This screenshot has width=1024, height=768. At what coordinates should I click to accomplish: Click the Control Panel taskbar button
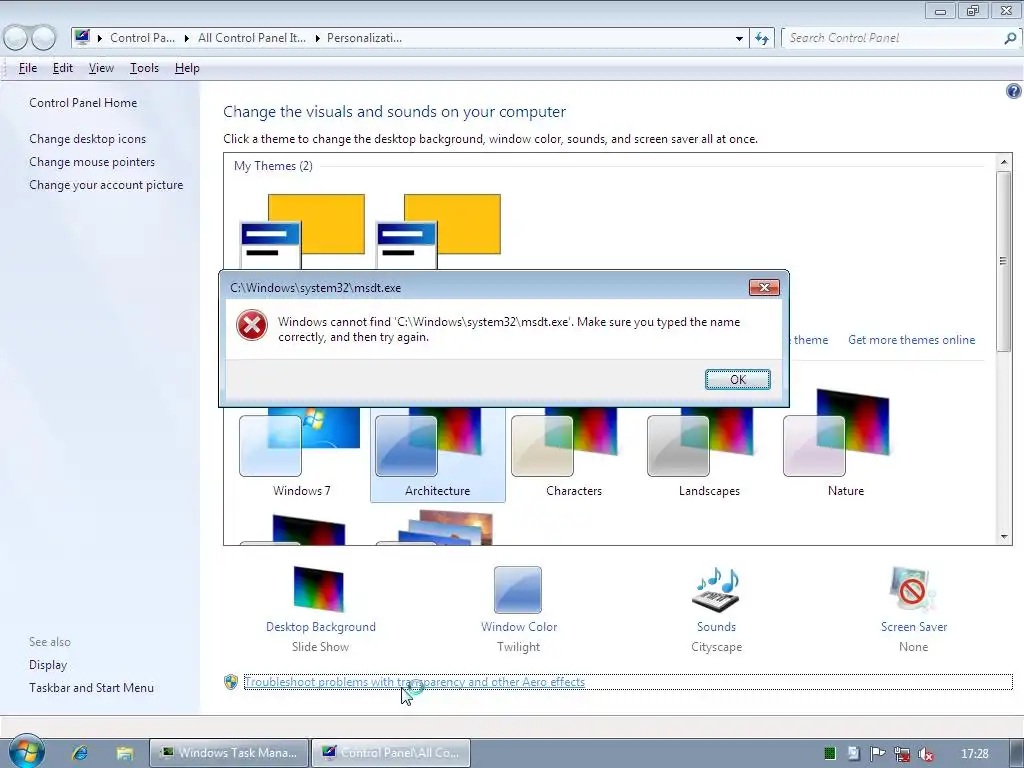(x=391, y=753)
